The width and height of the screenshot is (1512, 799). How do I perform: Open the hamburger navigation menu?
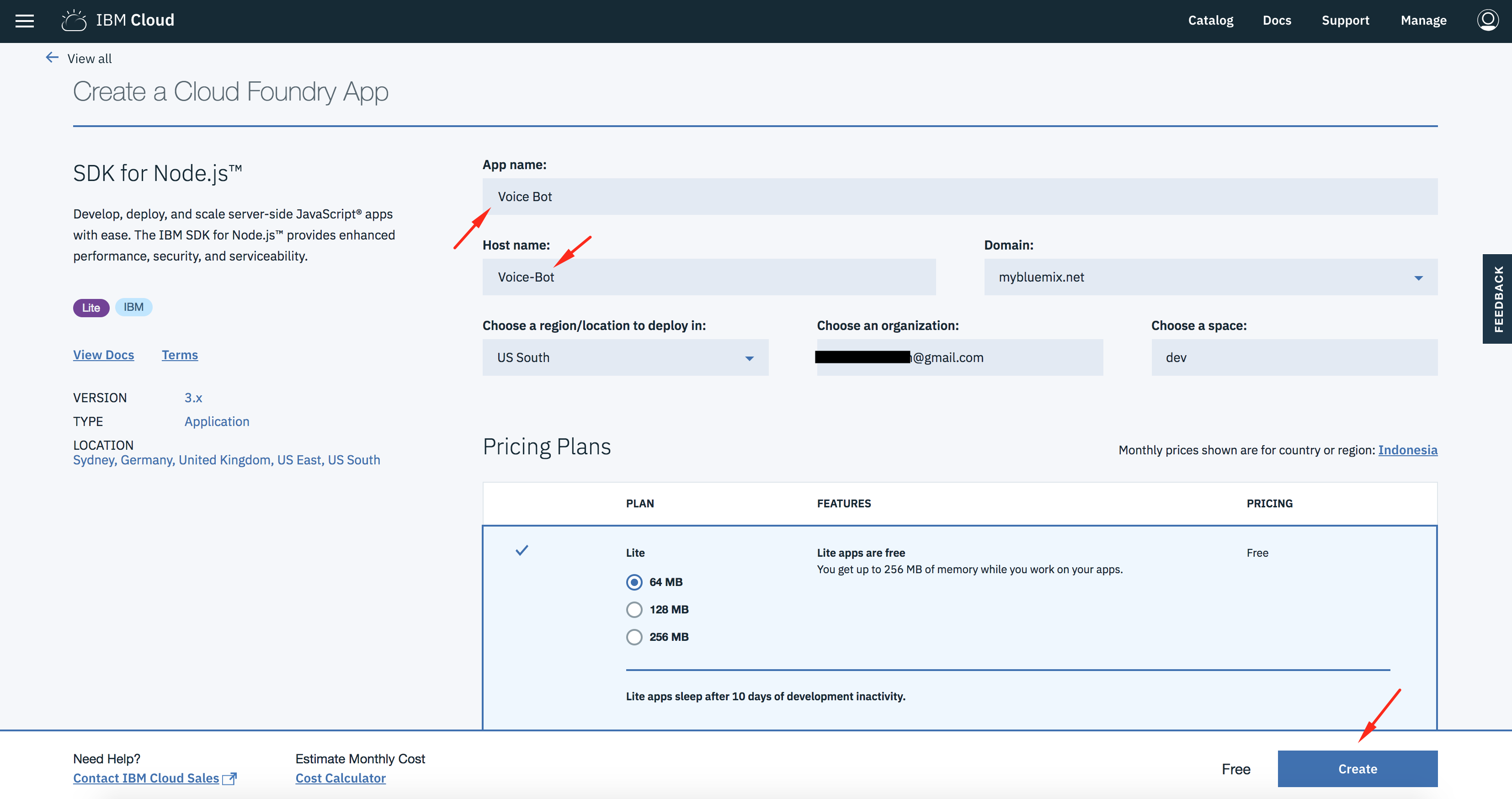(x=25, y=21)
